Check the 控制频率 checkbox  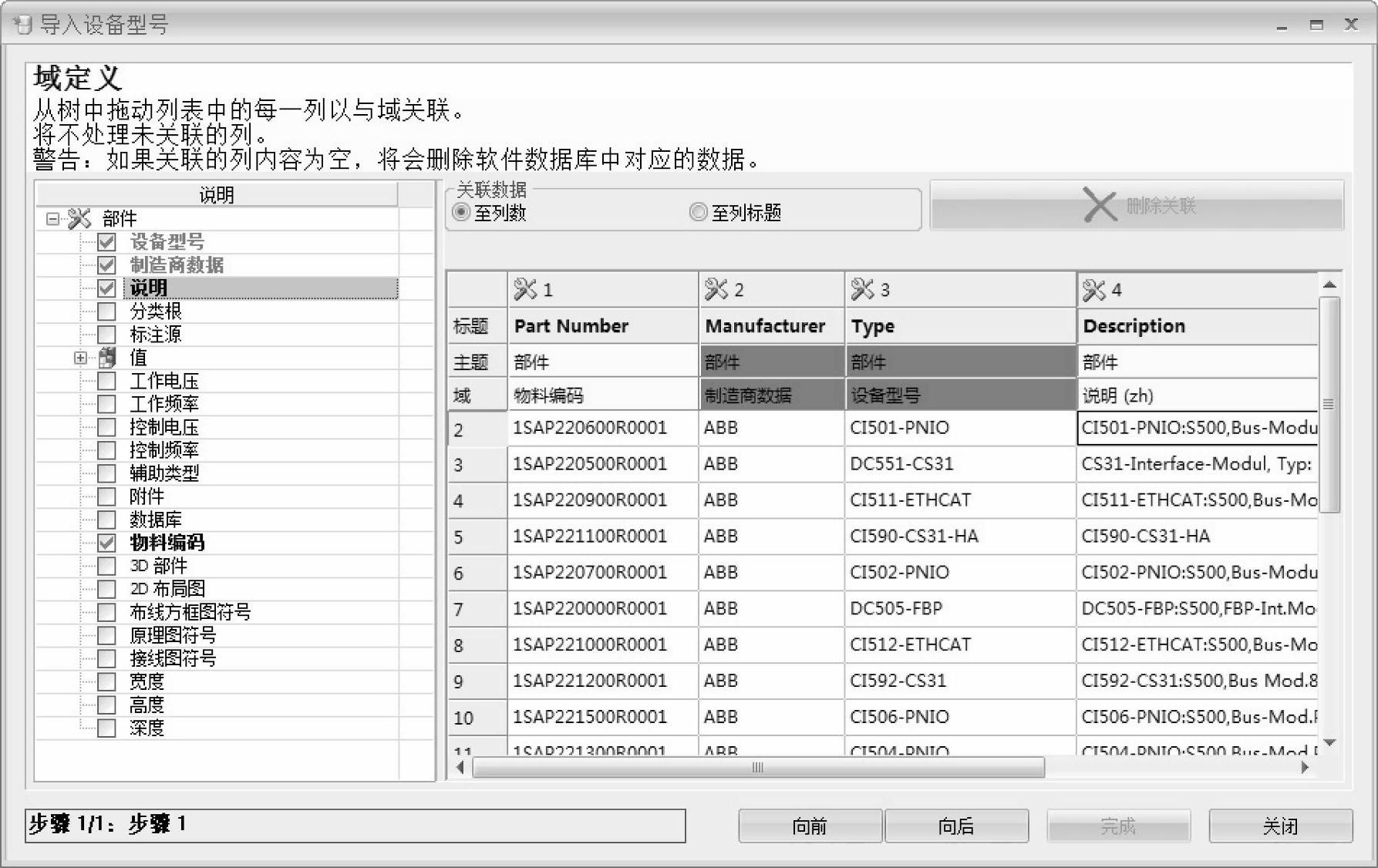point(106,450)
